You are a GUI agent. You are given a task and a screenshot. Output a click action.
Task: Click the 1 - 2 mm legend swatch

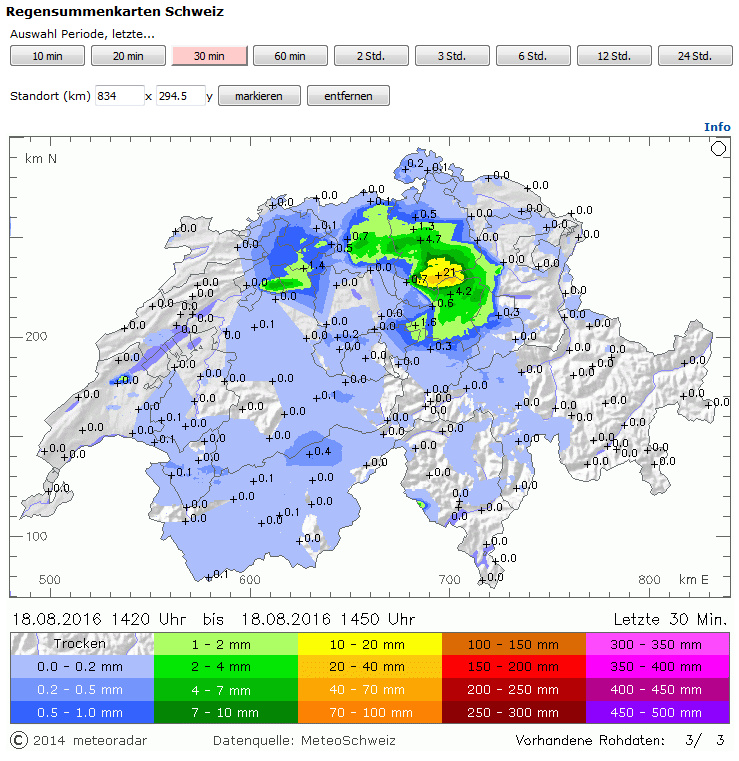(x=226, y=644)
